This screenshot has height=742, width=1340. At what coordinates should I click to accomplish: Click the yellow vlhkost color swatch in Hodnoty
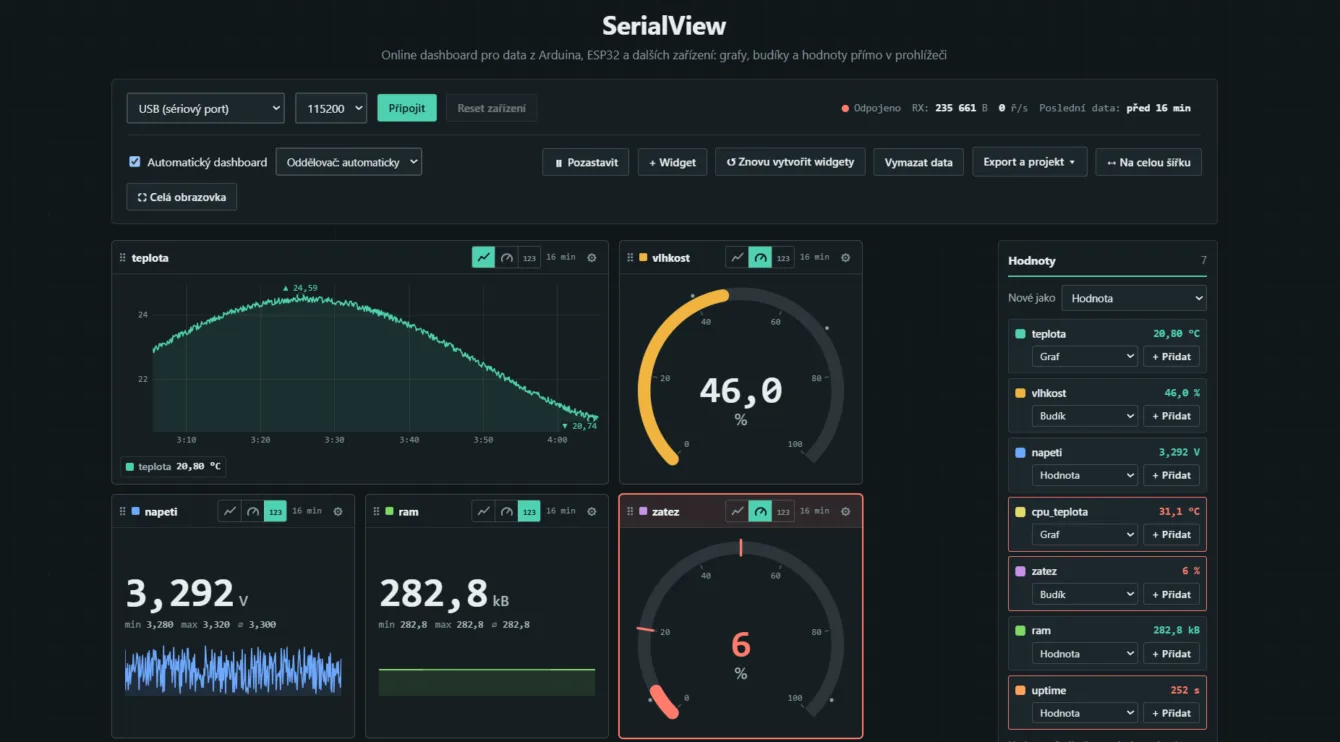1020,393
